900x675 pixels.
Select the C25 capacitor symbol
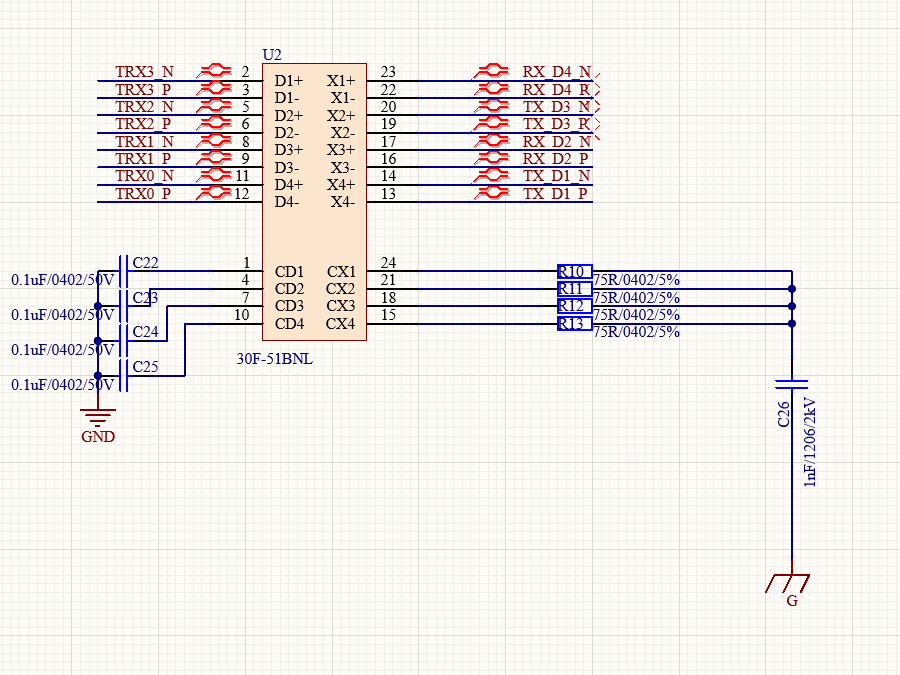[122, 376]
